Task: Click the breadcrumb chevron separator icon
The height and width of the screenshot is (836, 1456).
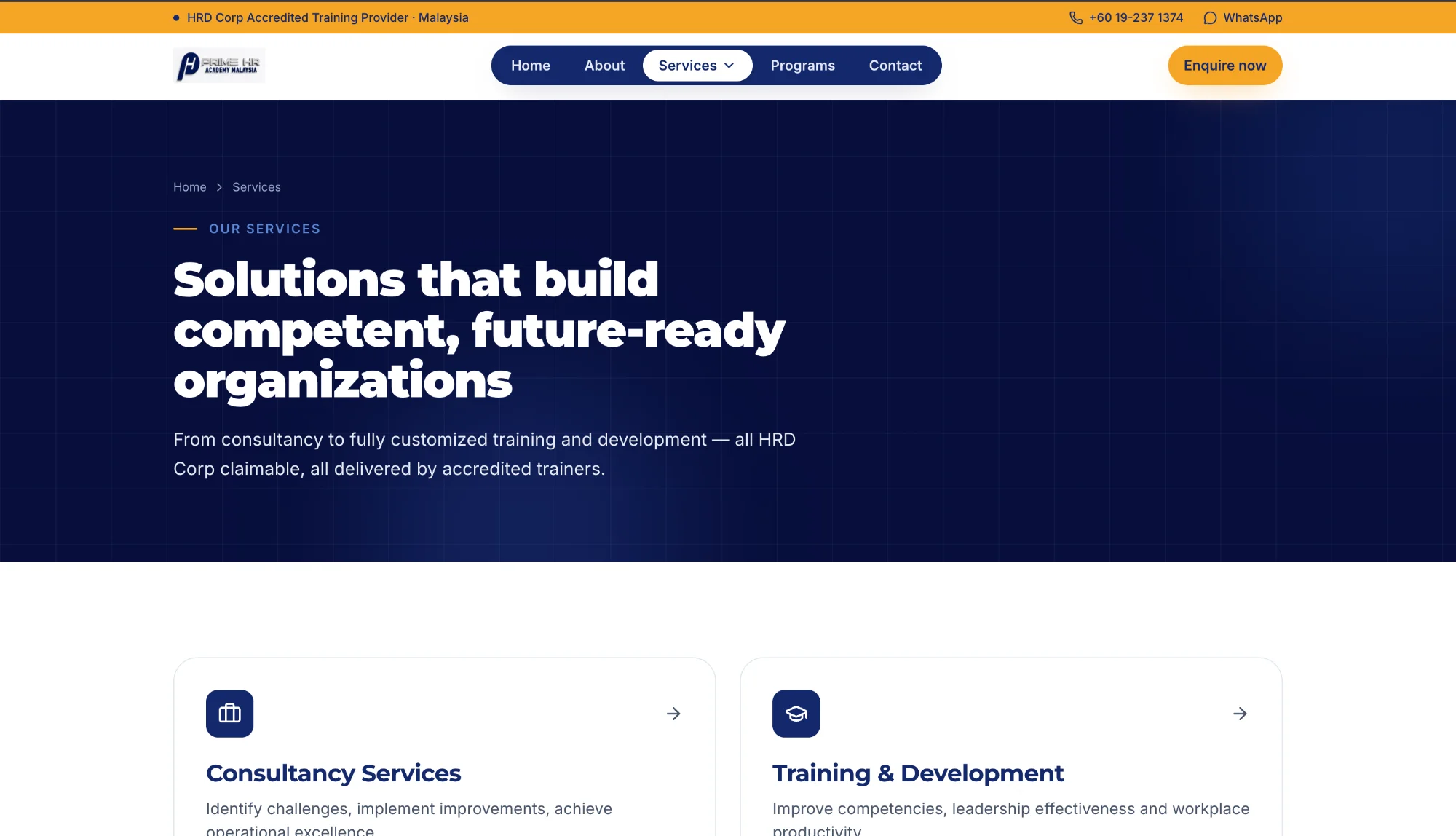Action: [x=219, y=187]
